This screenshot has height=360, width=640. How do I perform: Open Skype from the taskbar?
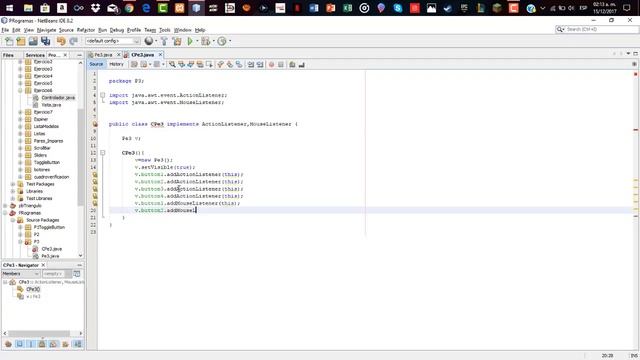pyautogui.click(x=398, y=8)
